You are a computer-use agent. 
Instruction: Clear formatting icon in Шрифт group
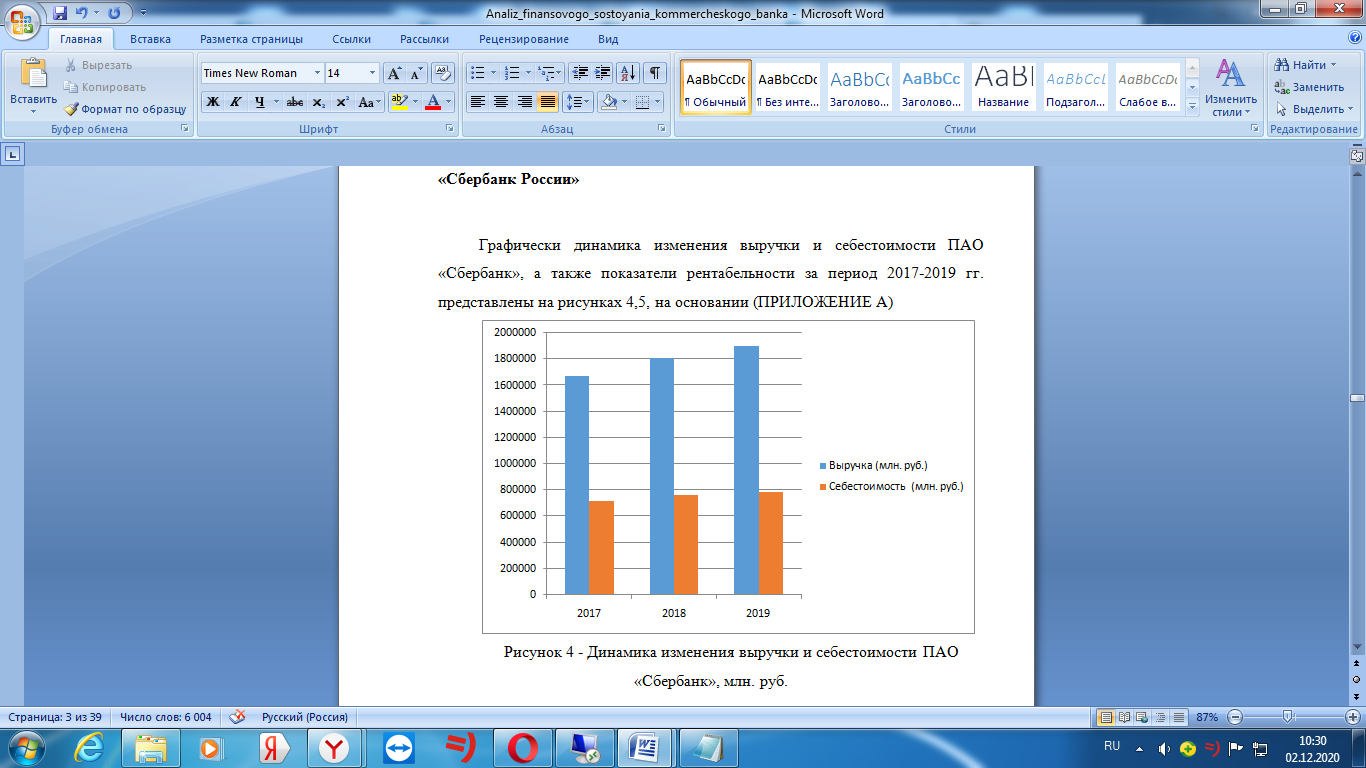coord(444,73)
